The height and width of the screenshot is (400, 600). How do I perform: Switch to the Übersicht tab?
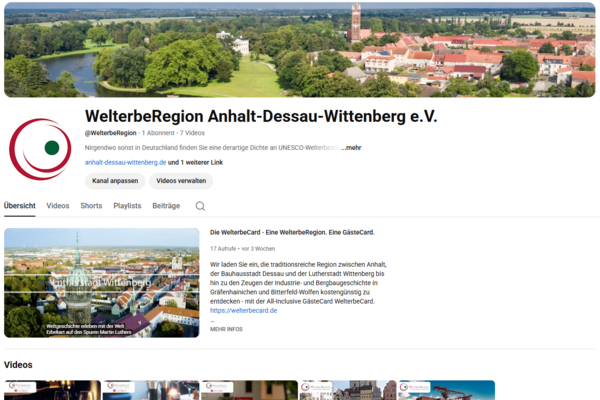pos(20,206)
